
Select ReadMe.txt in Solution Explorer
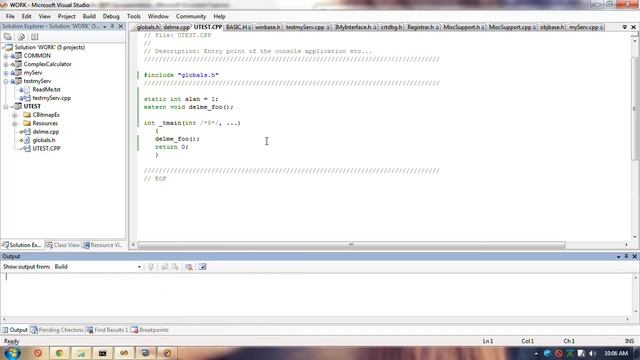46,89
